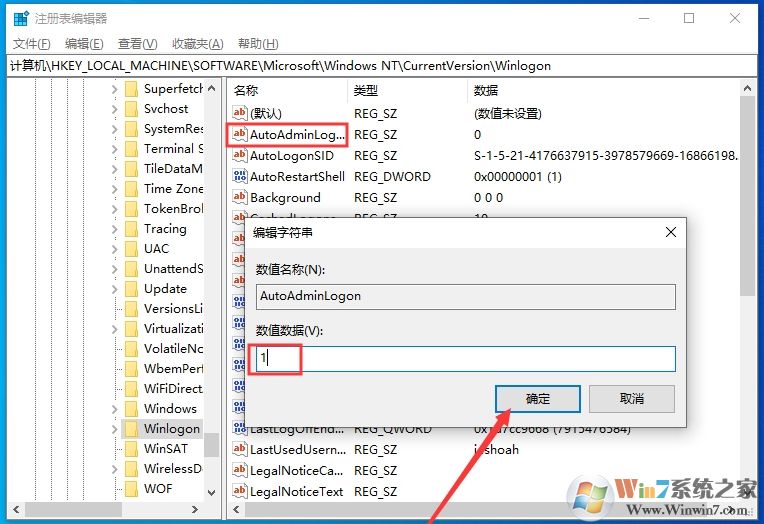Click the Registry Editor app icon in title bar
Viewport: 764px width, 524px height.
tap(21, 19)
